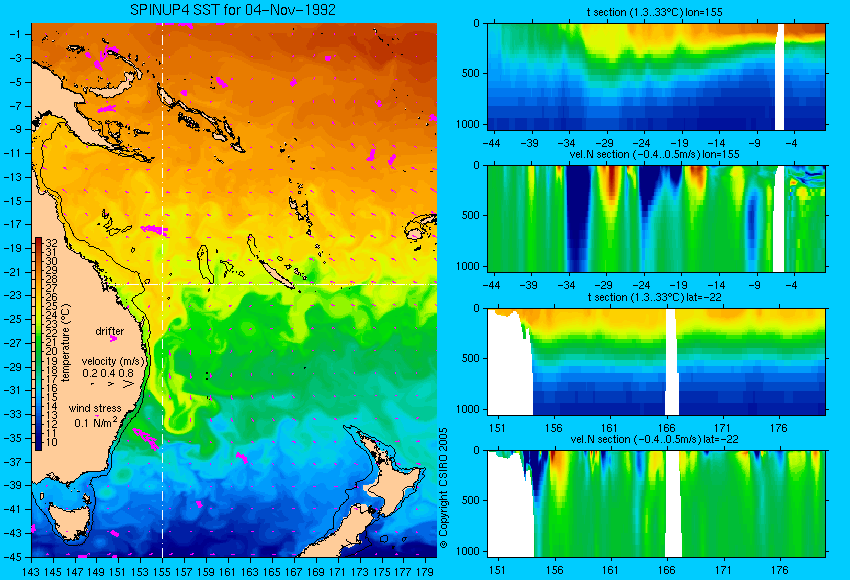Click '0' depth label on lon=155 velocity section
The image size is (850, 580).
(x=476, y=165)
